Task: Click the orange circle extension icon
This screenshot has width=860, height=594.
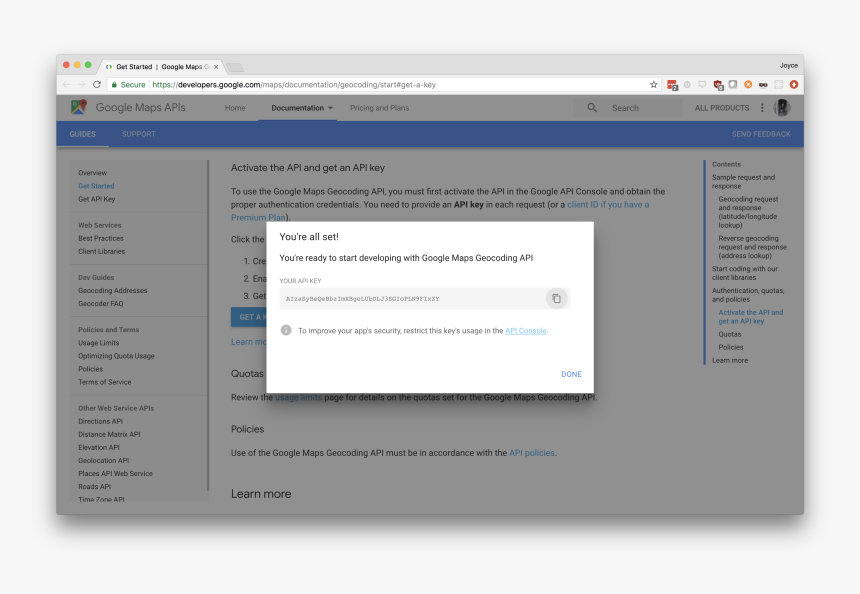Action: pos(748,84)
